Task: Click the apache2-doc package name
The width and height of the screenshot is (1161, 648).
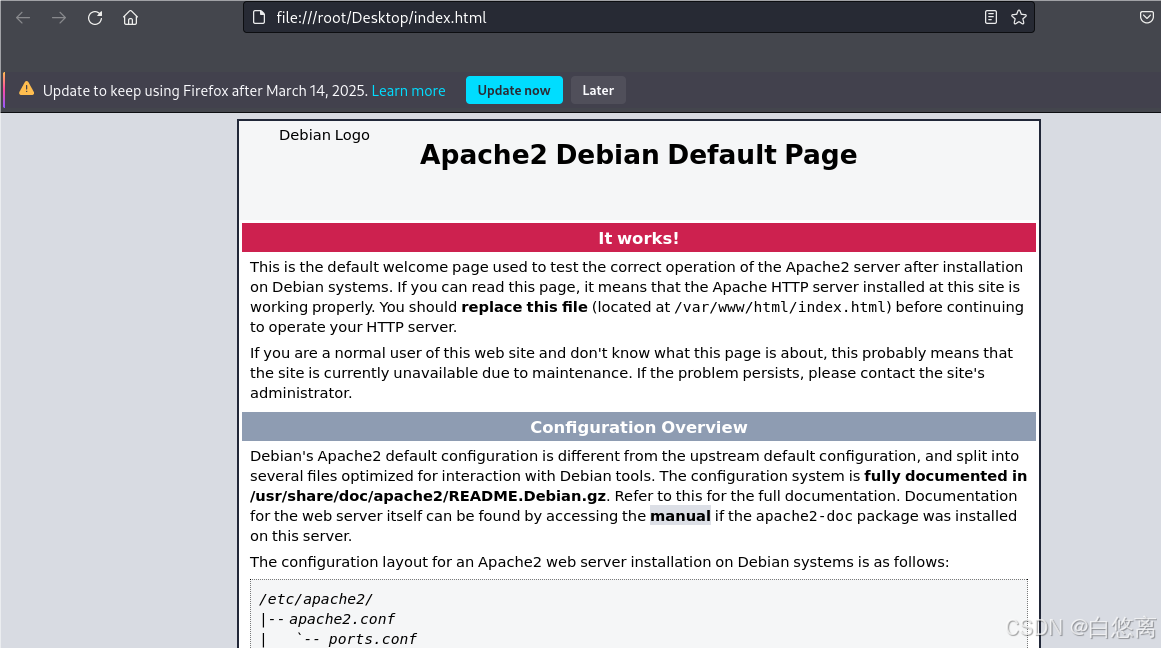Action: (804, 515)
